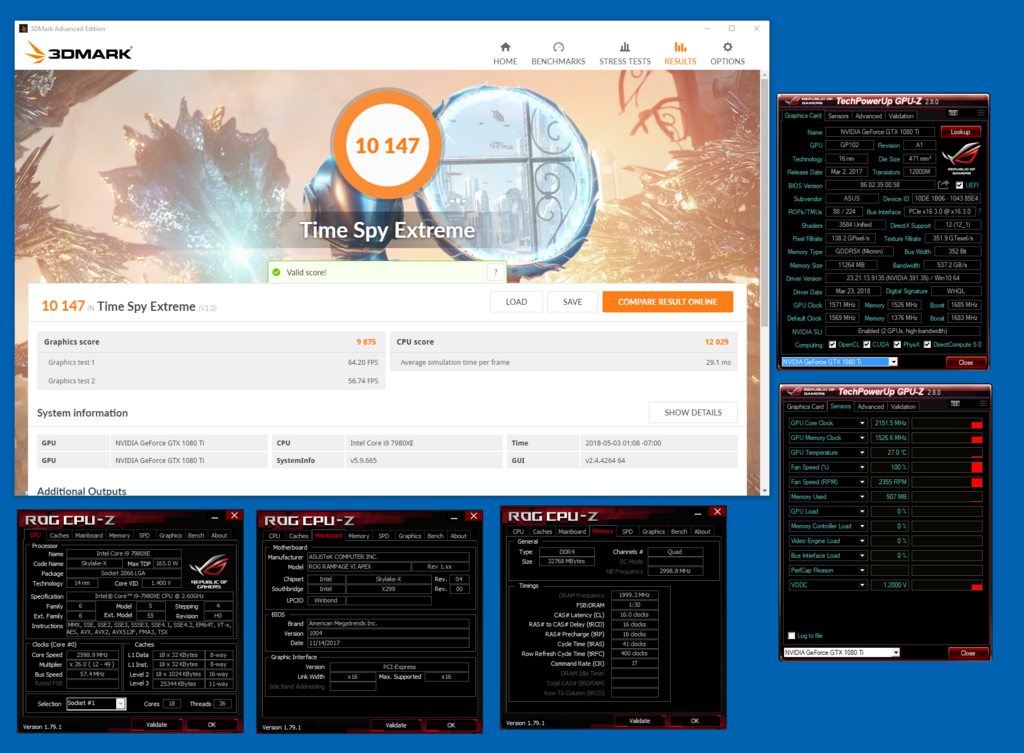The width and height of the screenshot is (1024, 753).
Task: Open the hamburger menu in GPU-Z Graphics Card window
Action: coord(980,114)
